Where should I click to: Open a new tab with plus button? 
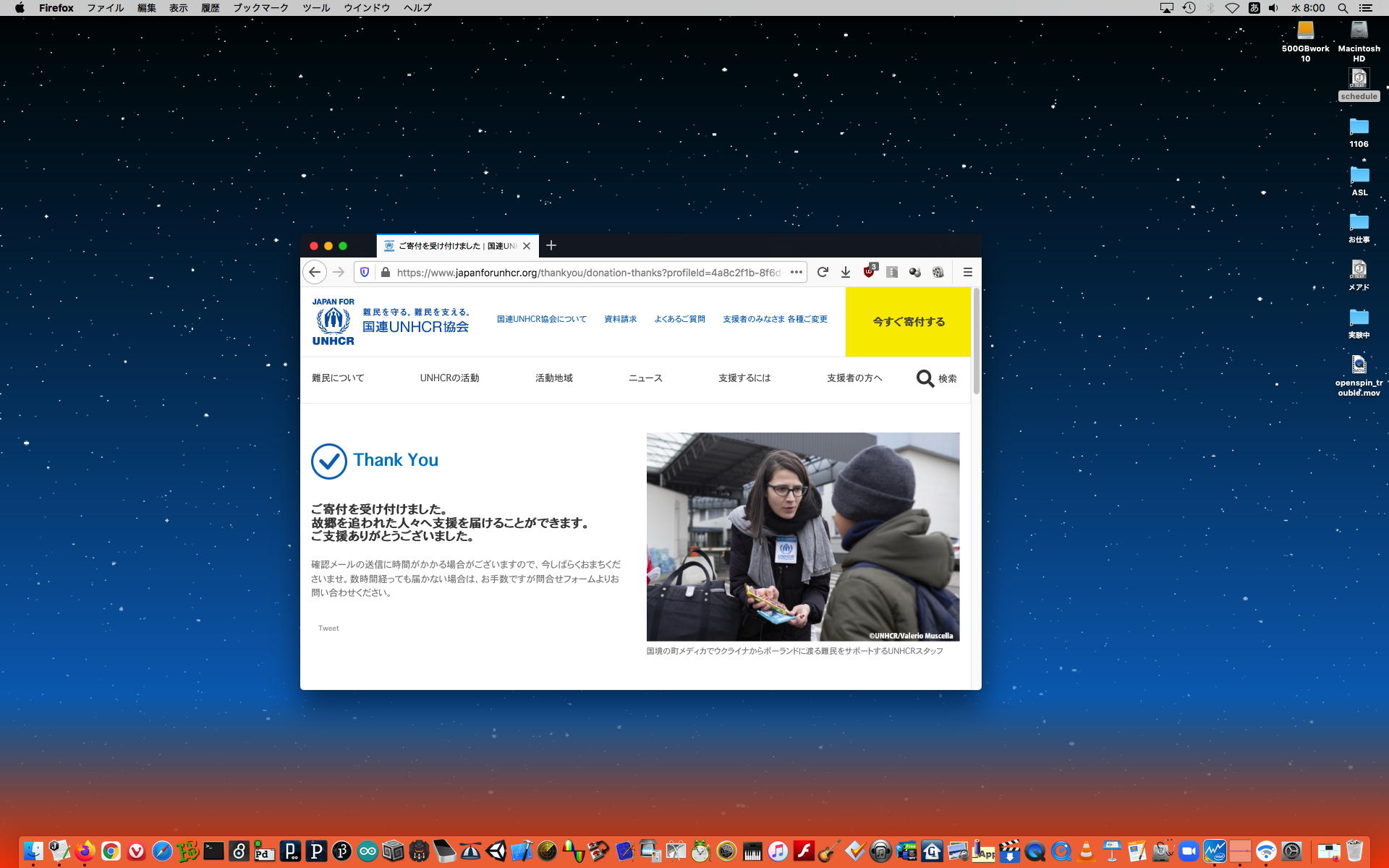click(551, 246)
